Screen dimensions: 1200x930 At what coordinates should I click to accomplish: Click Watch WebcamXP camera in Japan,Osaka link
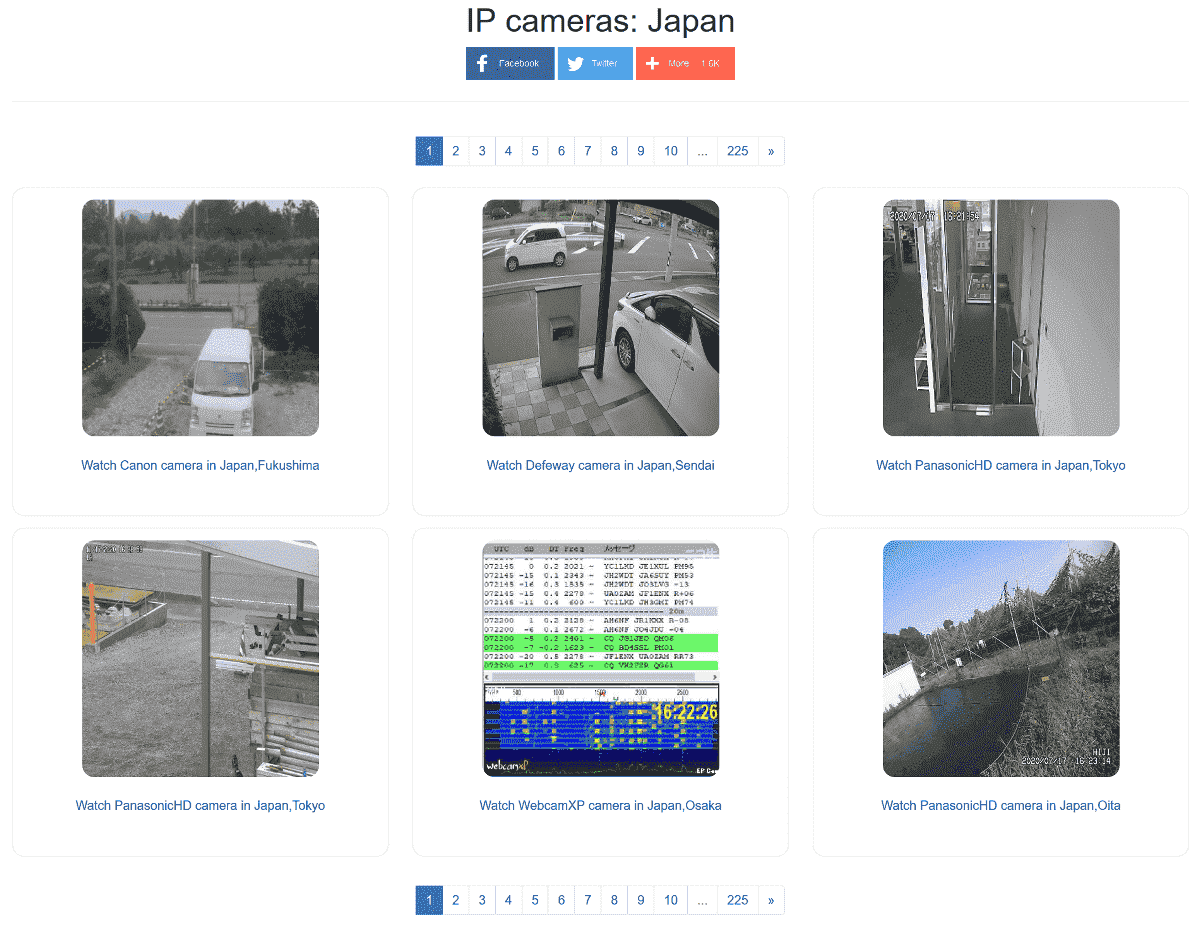point(600,805)
